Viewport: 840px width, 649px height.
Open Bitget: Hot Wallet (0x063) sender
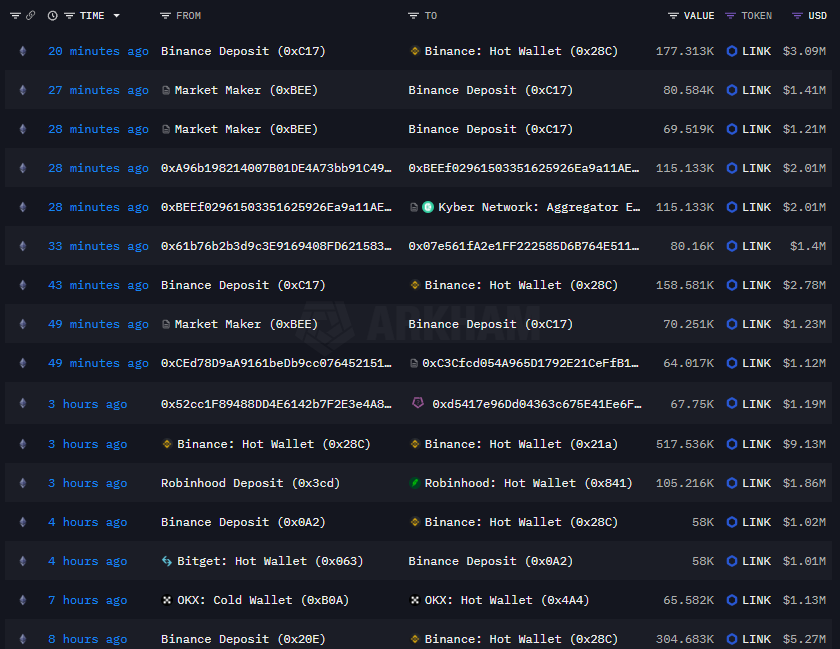[x=271, y=561]
